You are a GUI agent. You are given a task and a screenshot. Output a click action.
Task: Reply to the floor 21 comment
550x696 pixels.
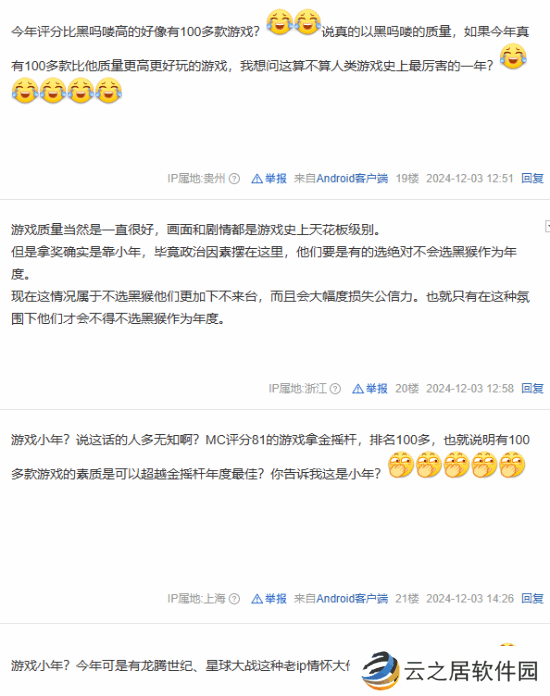(532, 599)
